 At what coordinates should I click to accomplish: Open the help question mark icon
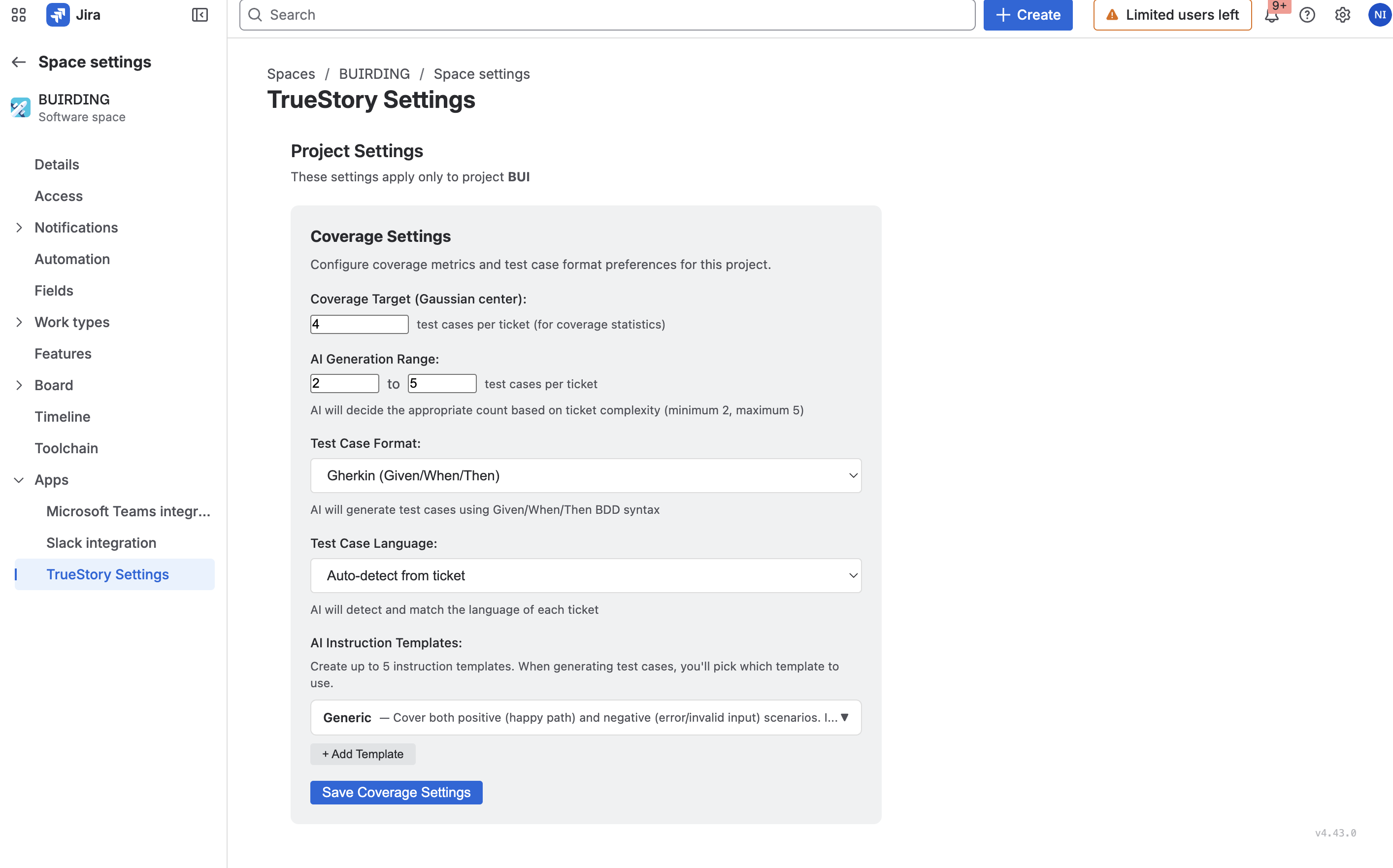pos(1307,15)
